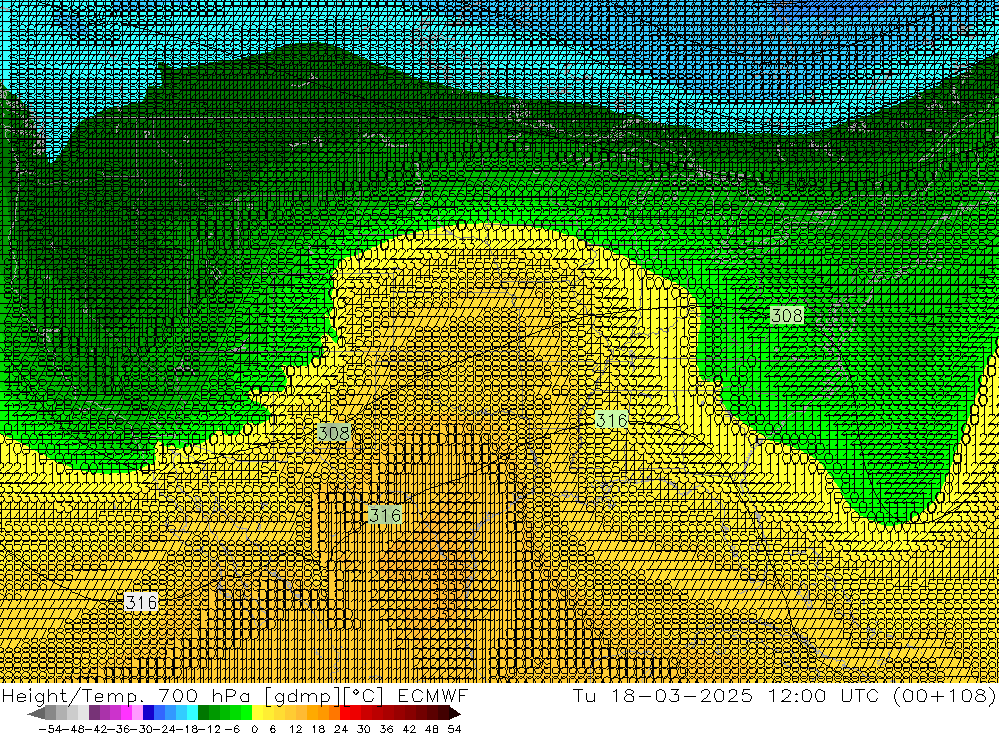Click the 'Height/Temp. 700 hPa' title text
Image resolution: width=1000 pixels, height=733 pixels.
126,695
